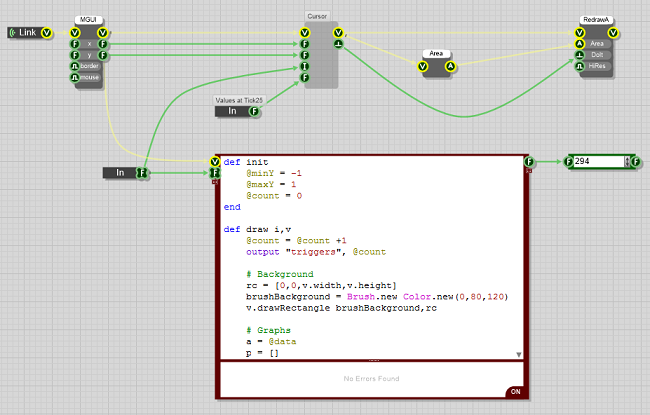Screen dimensions: 650x415
Task: Select the MGUI node title
Action: (88, 20)
